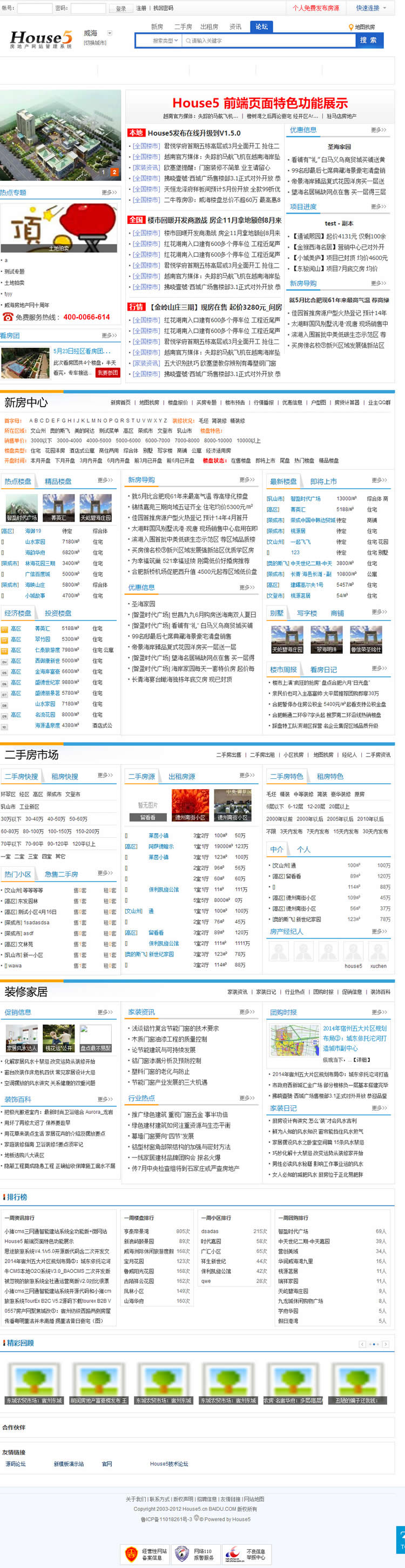
Task: Click the House5 logo
Action: (42, 39)
